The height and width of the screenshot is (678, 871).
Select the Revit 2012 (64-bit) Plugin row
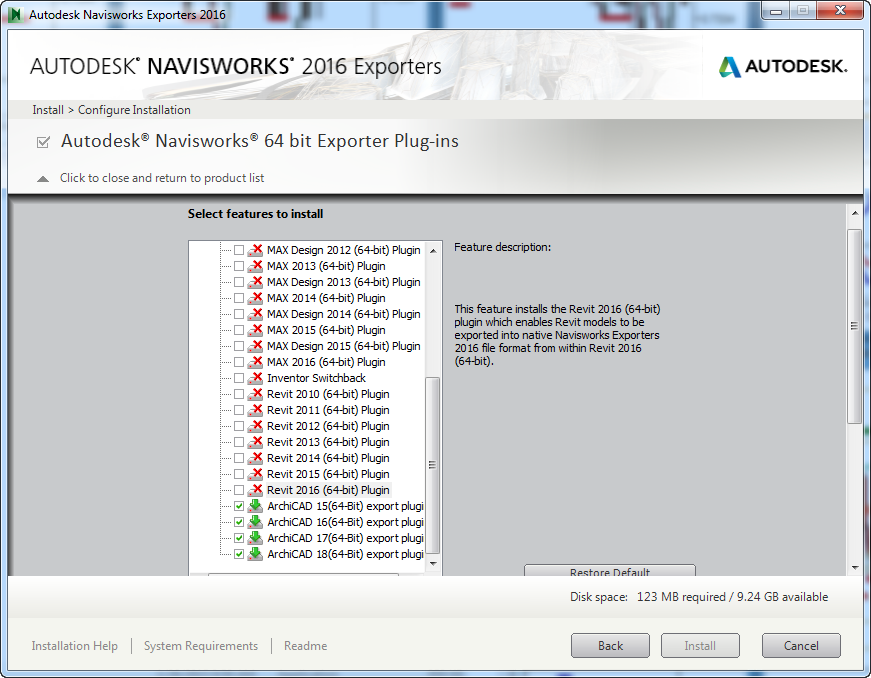pos(328,426)
